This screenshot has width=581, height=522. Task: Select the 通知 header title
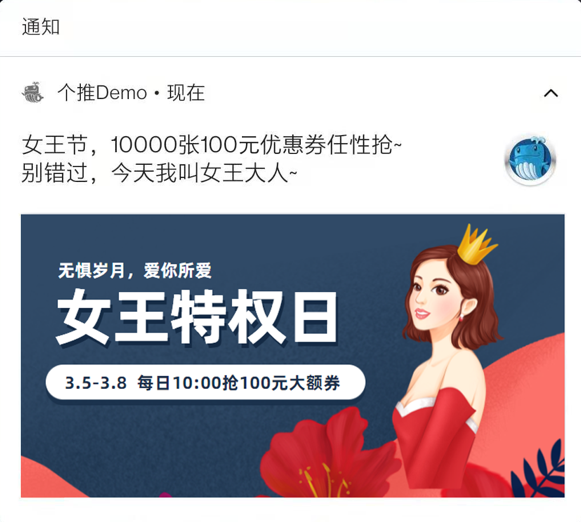click(41, 27)
